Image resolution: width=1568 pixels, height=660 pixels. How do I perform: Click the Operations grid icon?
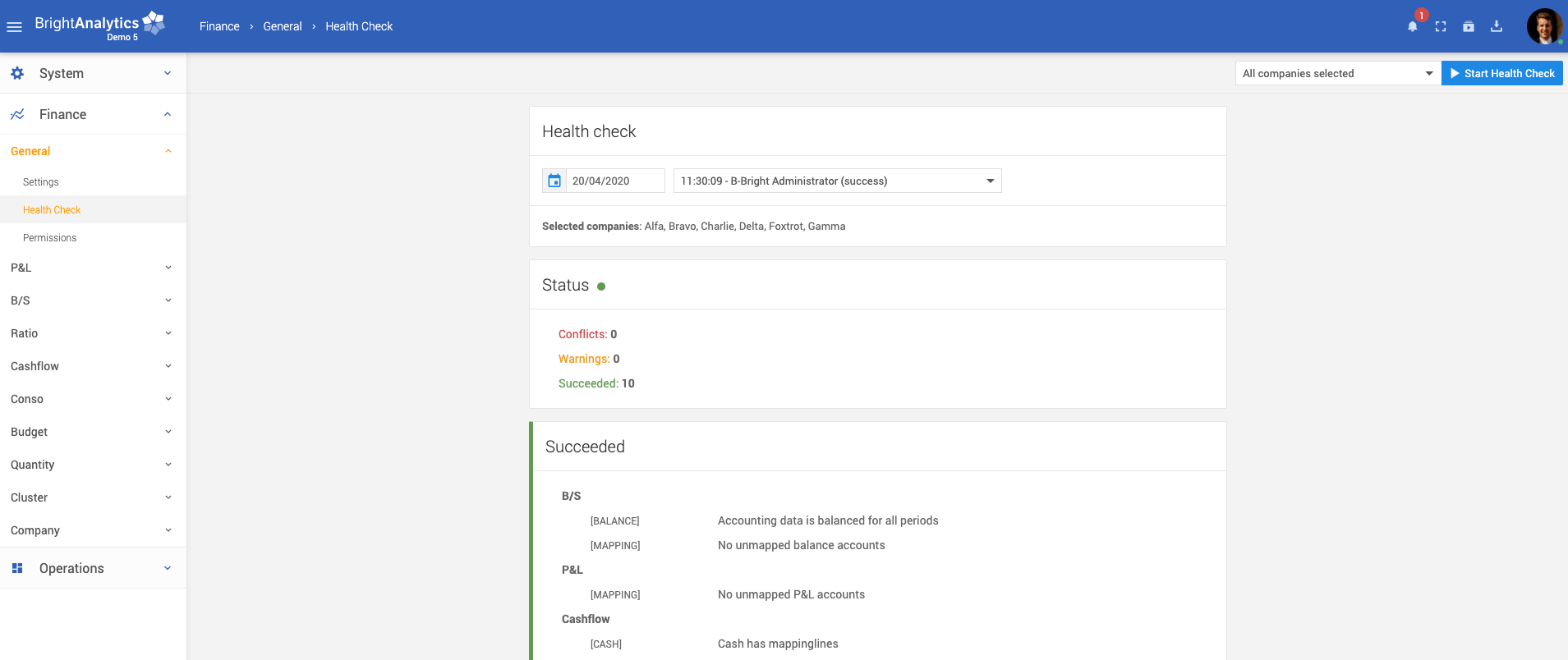[x=17, y=568]
